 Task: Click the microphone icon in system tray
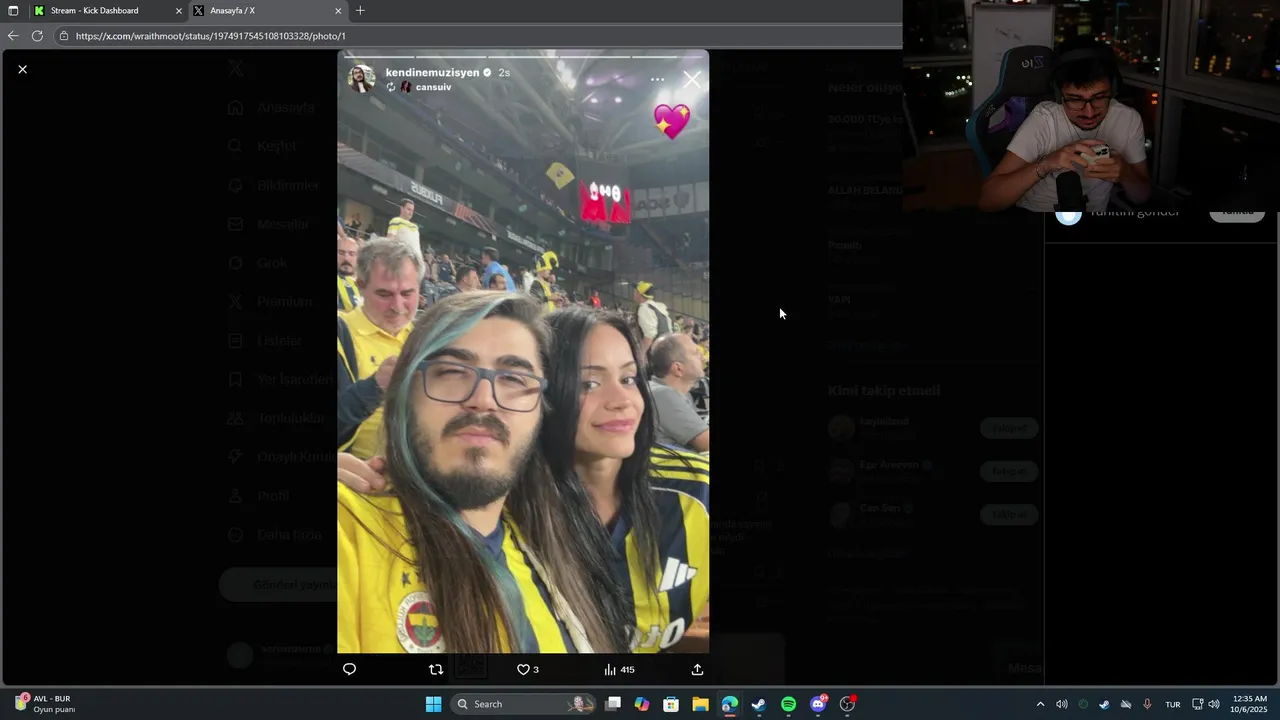[1147, 704]
